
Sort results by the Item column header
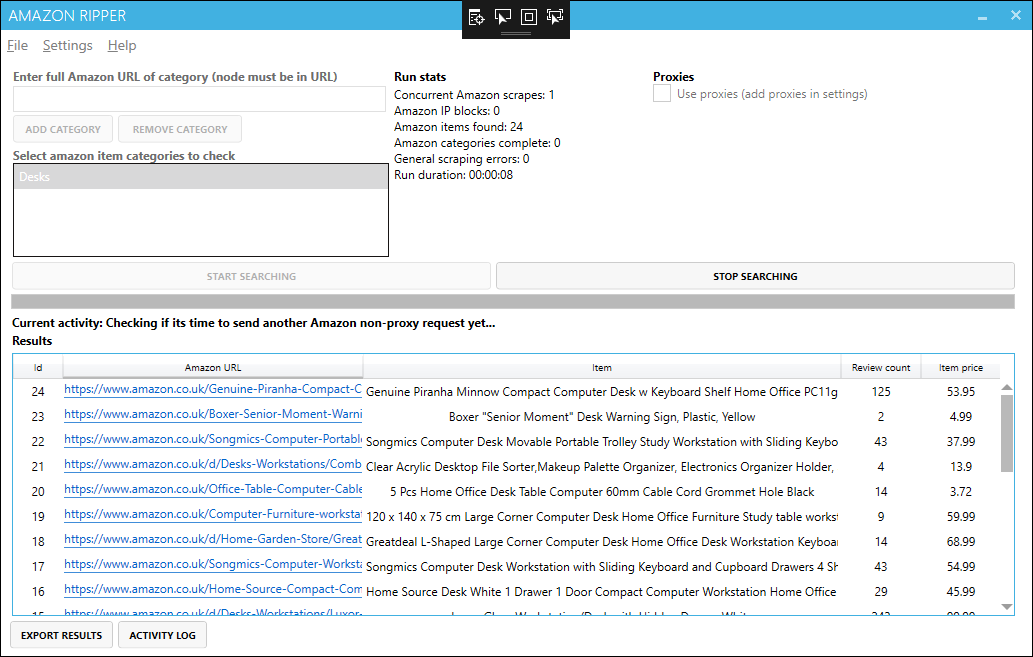[601, 368]
